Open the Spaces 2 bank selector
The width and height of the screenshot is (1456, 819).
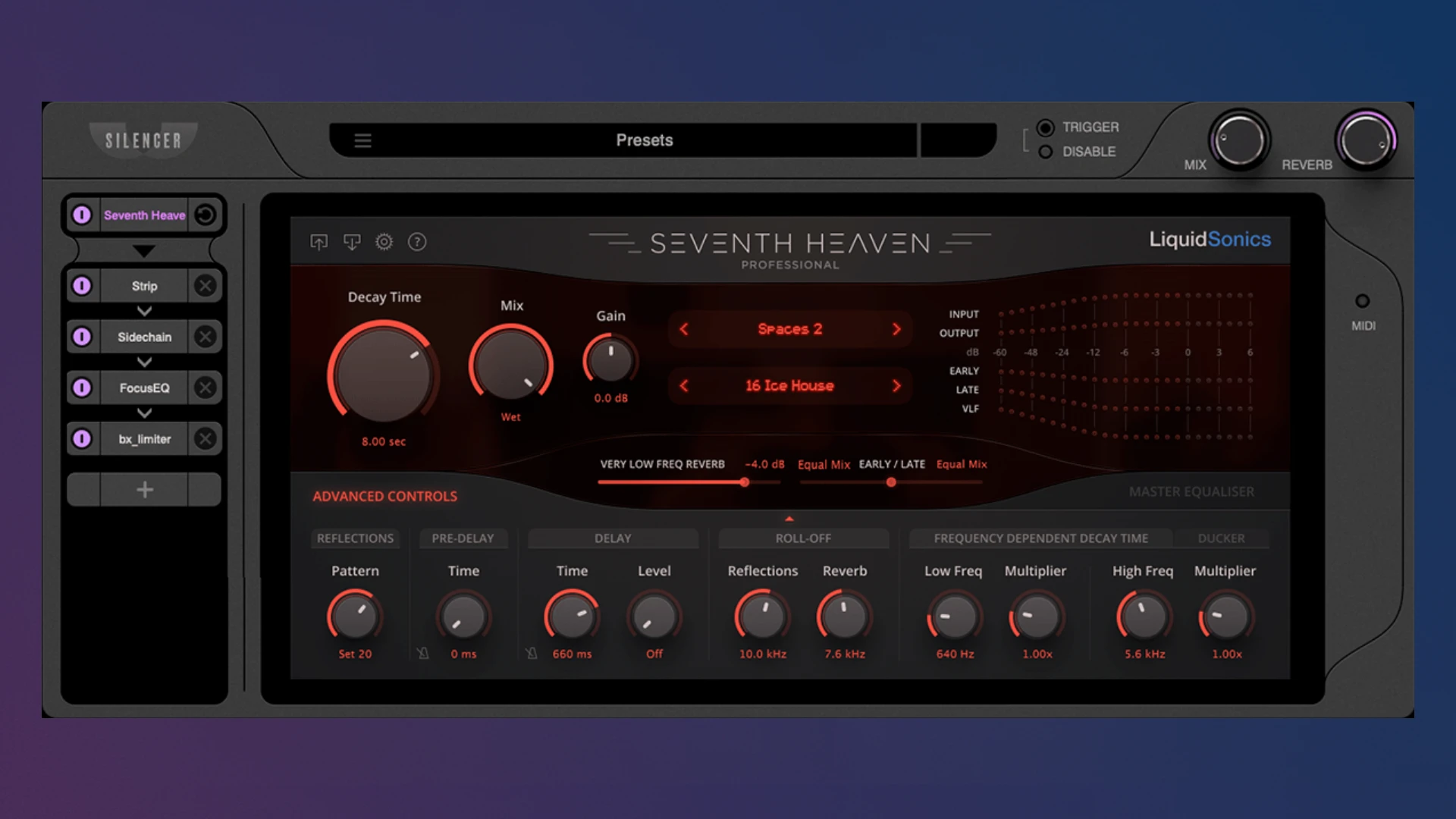[x=789, y=329]
